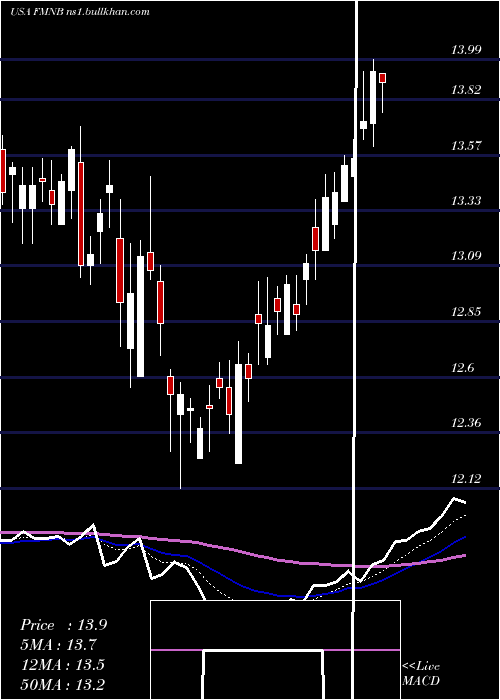
Task: Click the 13.57 price axis label
Action: [467, 146]
